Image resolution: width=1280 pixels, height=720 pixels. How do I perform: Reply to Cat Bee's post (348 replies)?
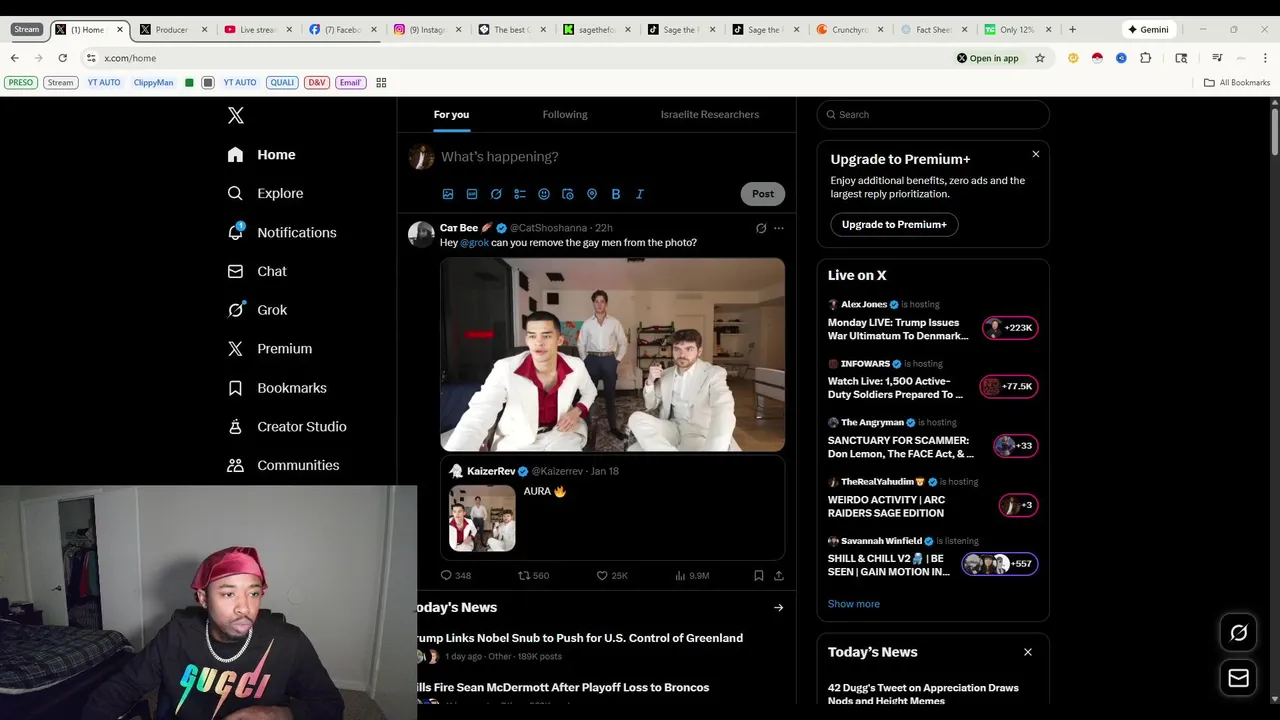coord(456,576)
